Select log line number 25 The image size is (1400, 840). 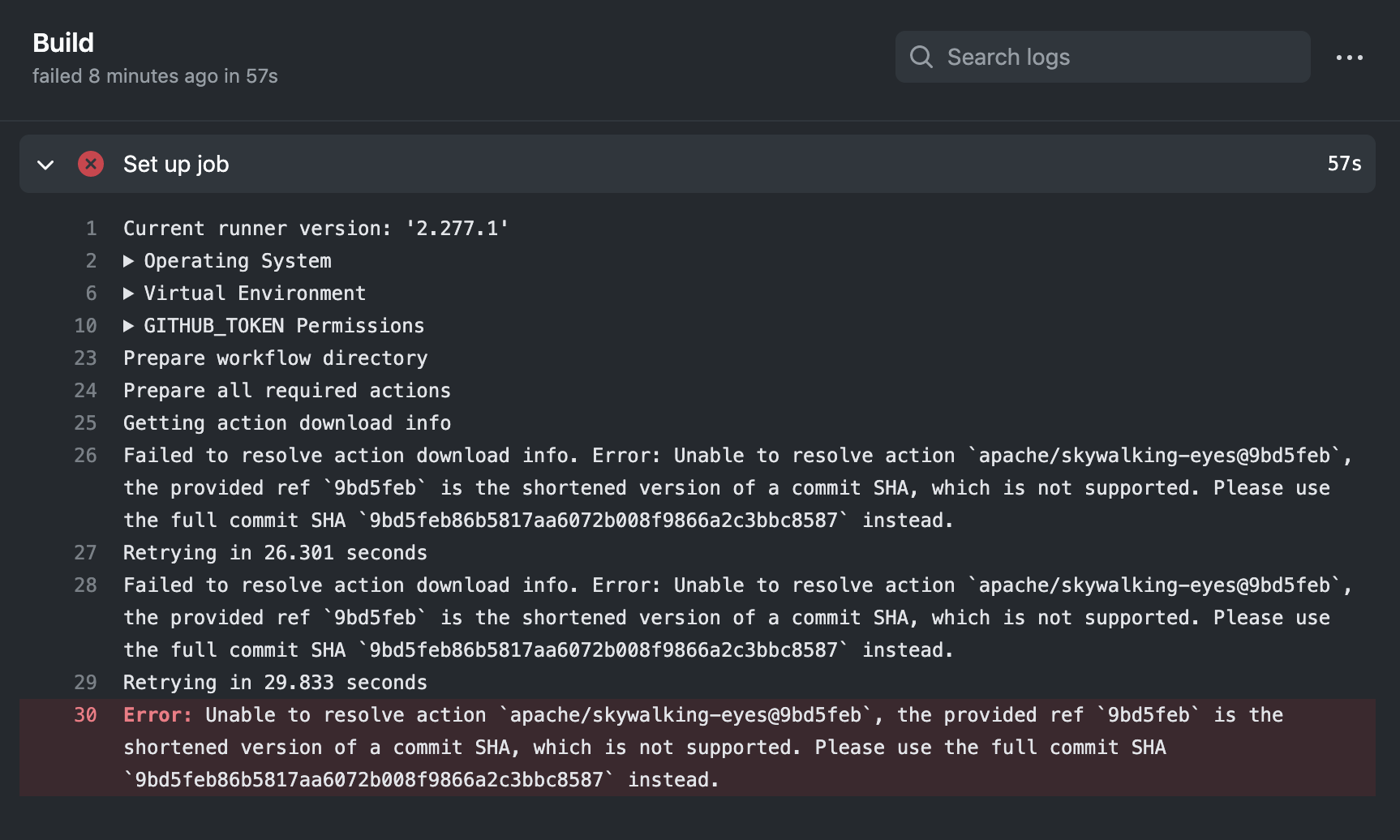click(x=85, y=423)
